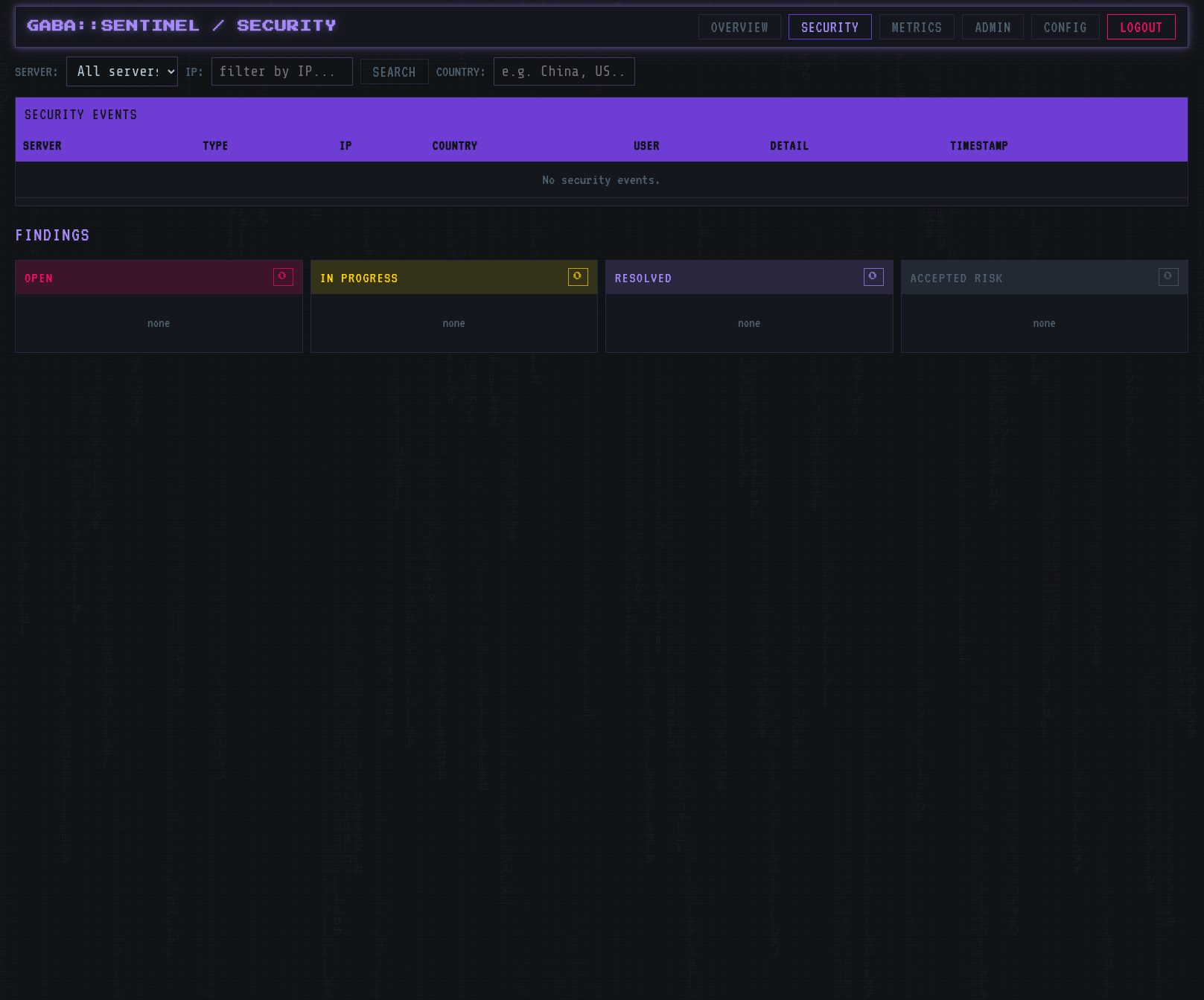Click the TIMESTAMP column header

pos(979,145)
